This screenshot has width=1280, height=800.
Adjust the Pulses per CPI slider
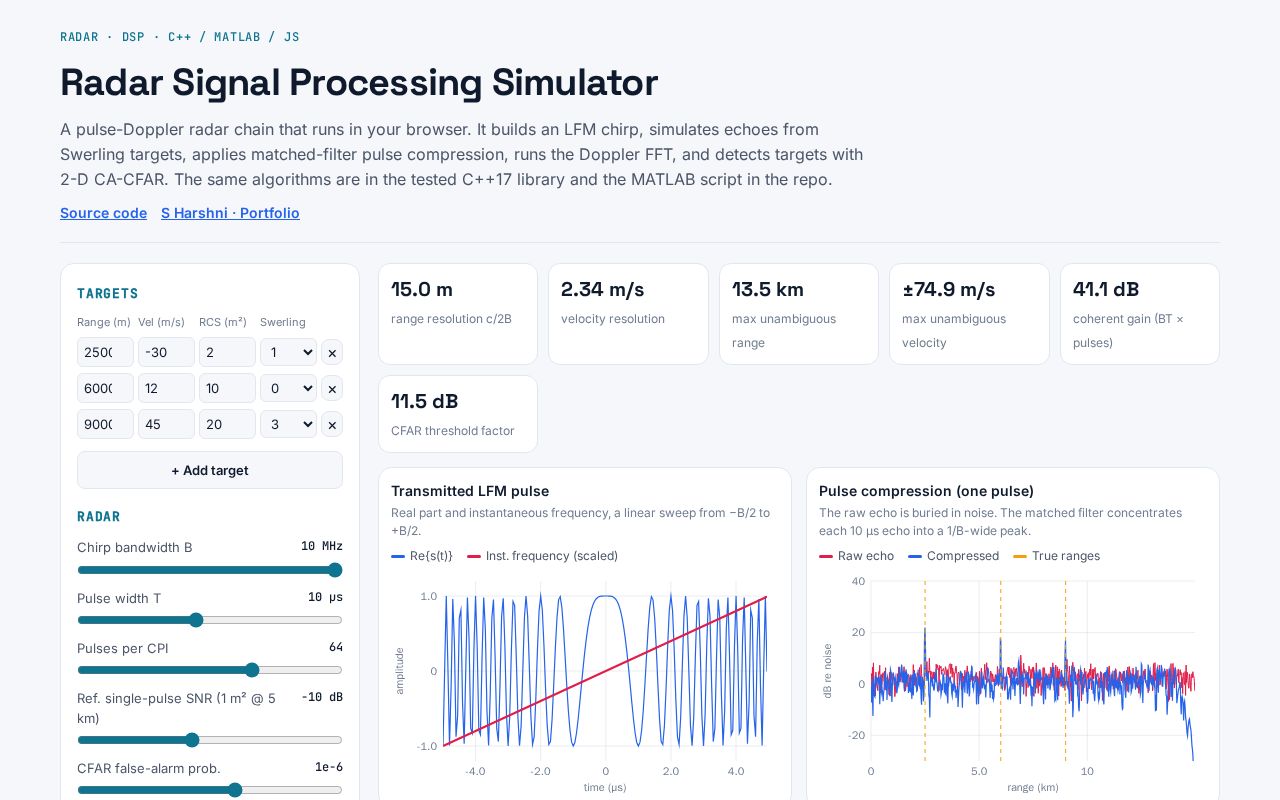tap(210, 670)
